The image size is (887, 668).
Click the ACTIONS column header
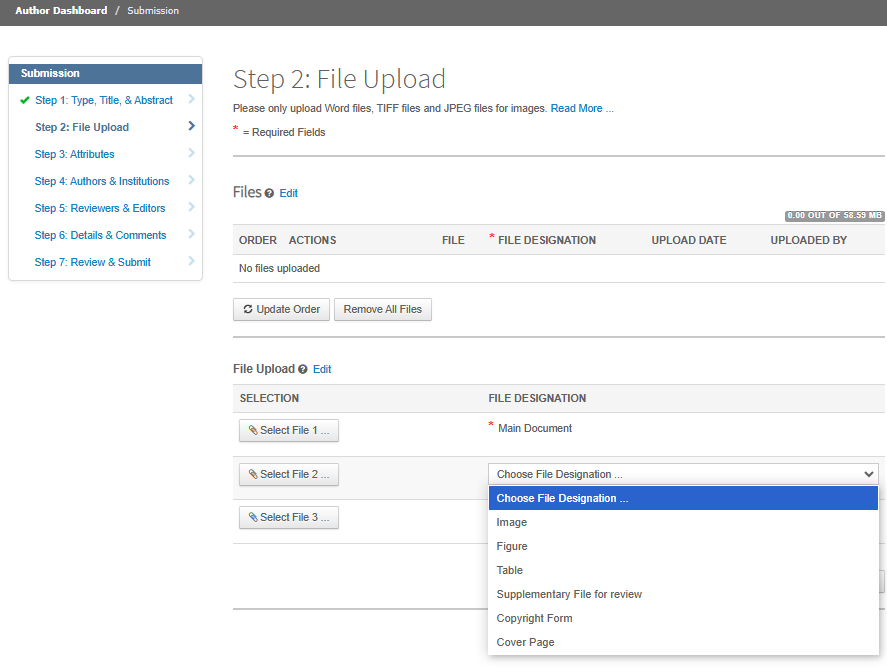(x=312, y=240)
